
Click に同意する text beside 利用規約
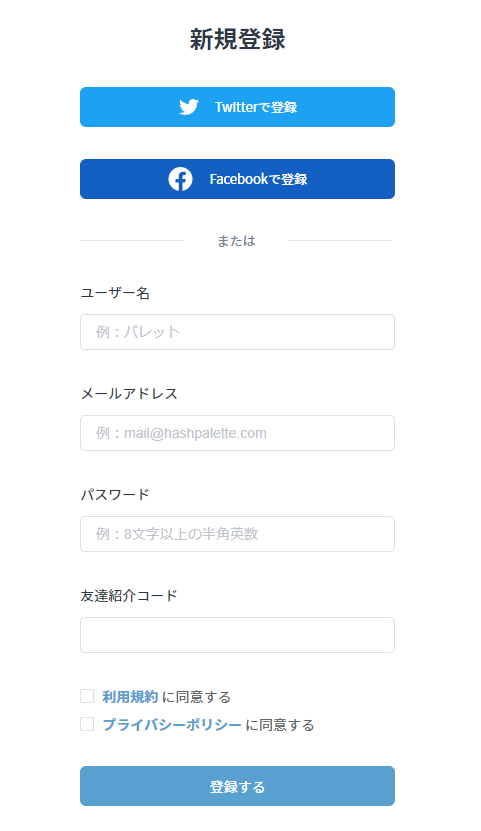pos(196,697)
